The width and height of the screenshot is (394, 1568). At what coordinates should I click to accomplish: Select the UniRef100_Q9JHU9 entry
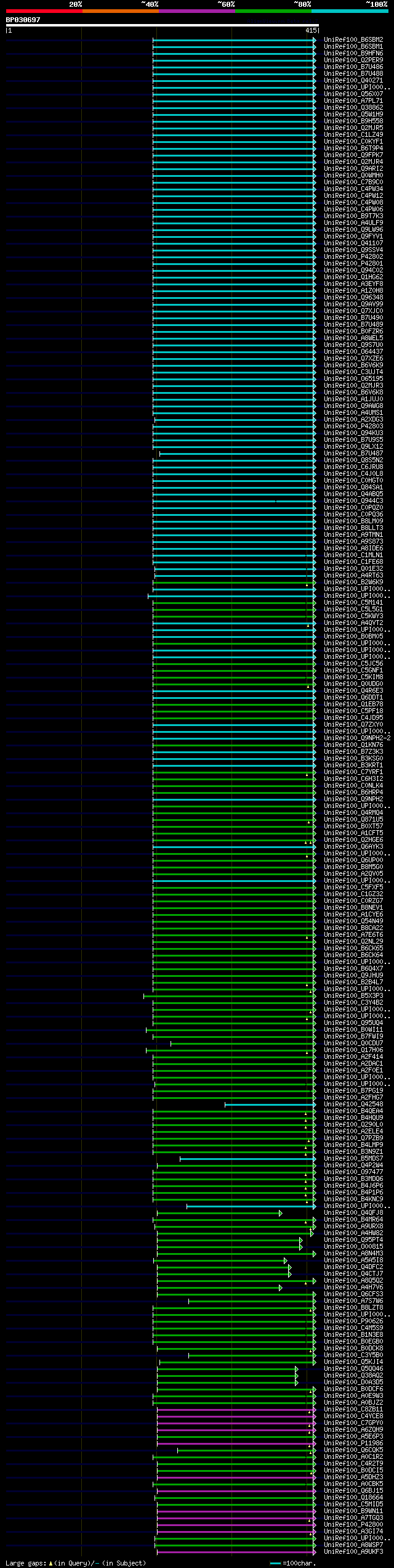coord(353,975)
